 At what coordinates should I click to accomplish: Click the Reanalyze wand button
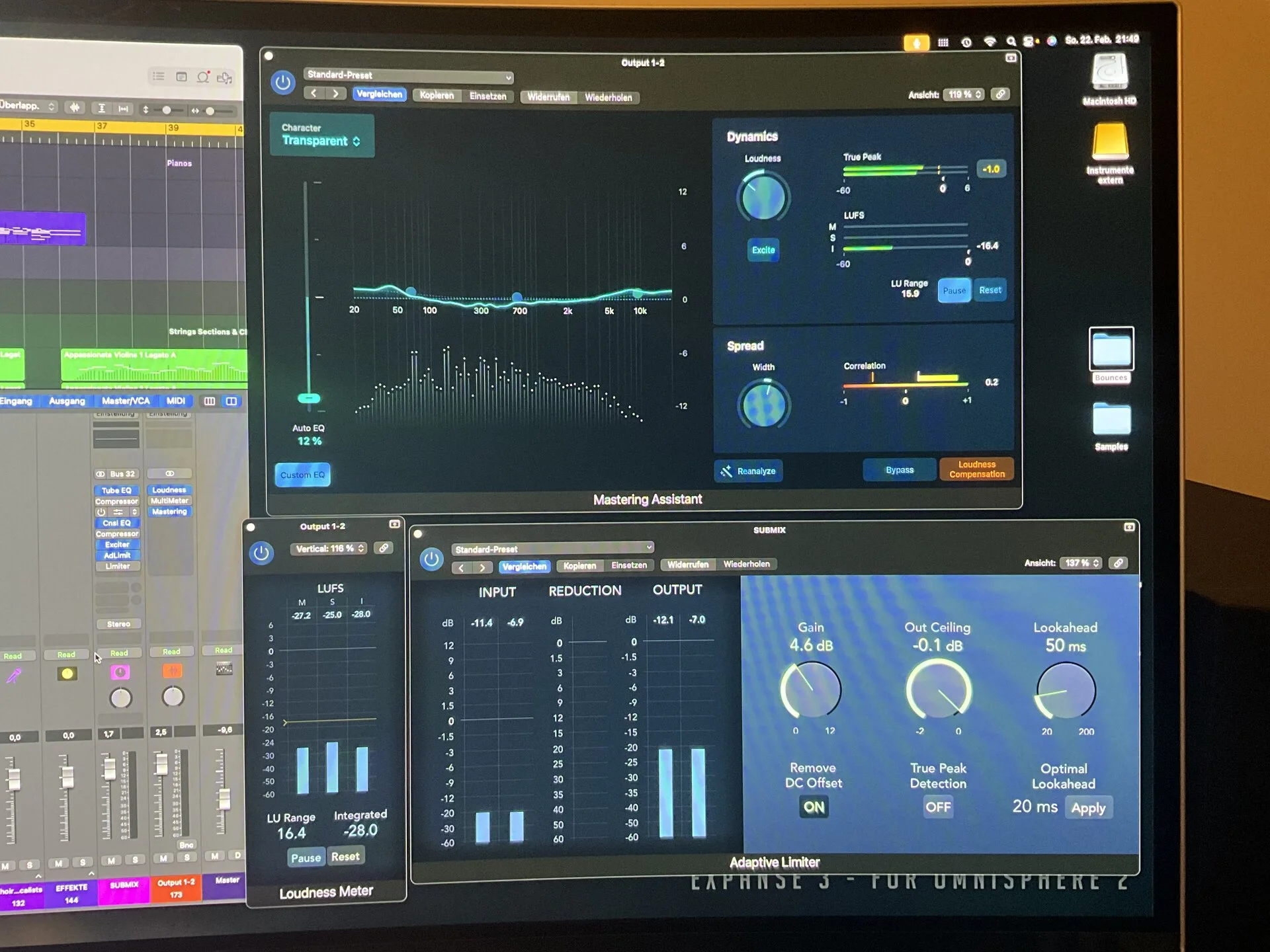click(748, 471)
